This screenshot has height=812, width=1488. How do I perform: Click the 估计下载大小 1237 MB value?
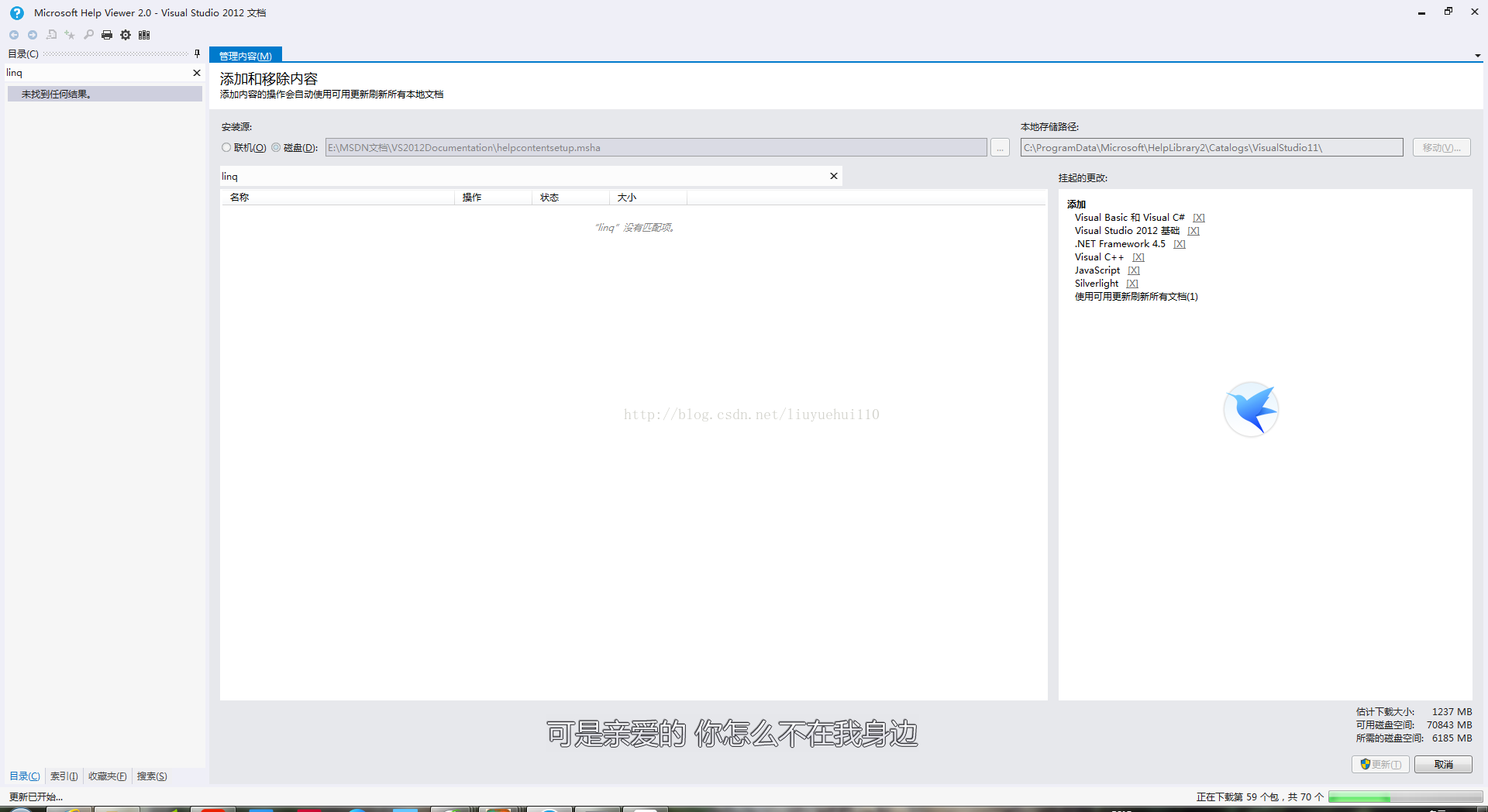tap(1452, 711)
